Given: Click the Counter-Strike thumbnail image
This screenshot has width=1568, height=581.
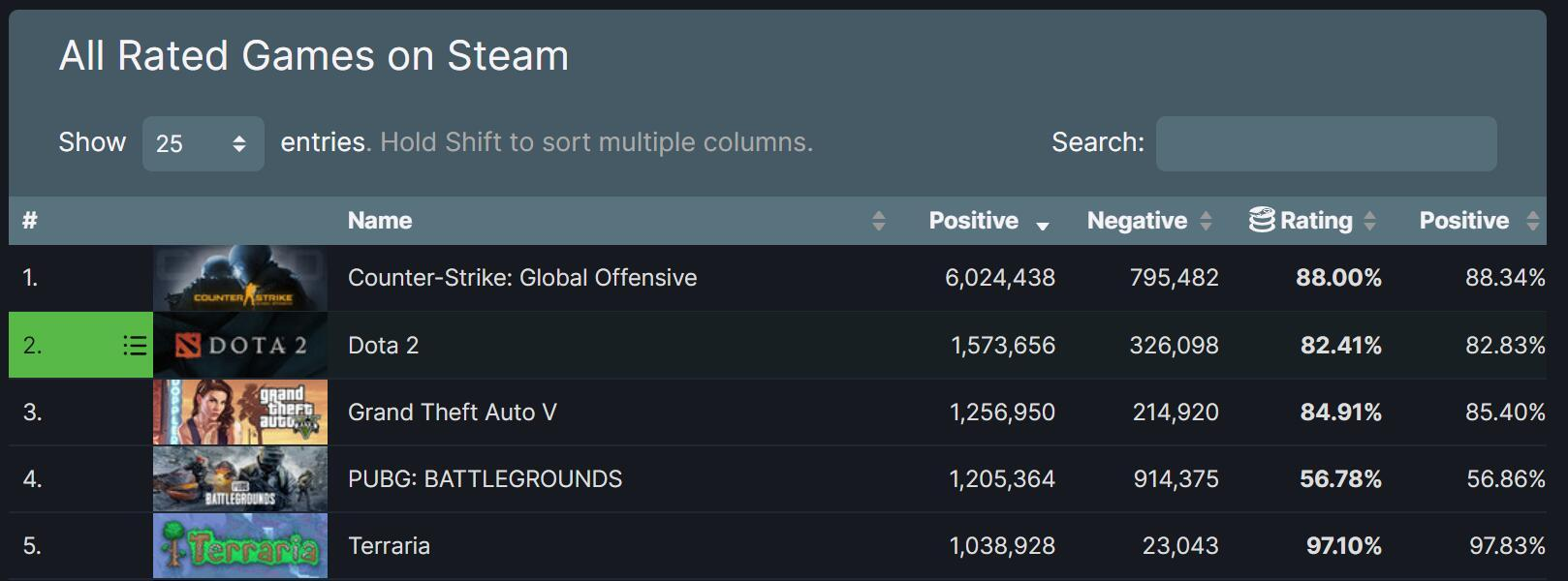Looking at the screenshot, I should (x=240, y=278).
